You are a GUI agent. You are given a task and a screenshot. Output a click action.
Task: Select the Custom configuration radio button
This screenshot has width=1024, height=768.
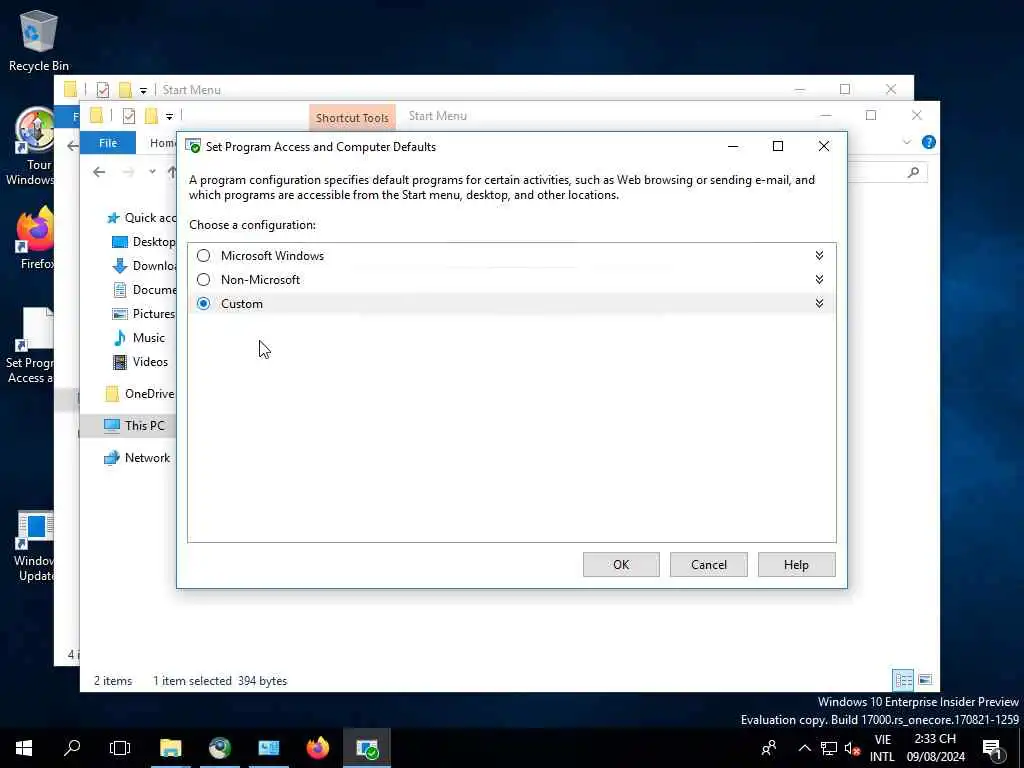point(204,304)
